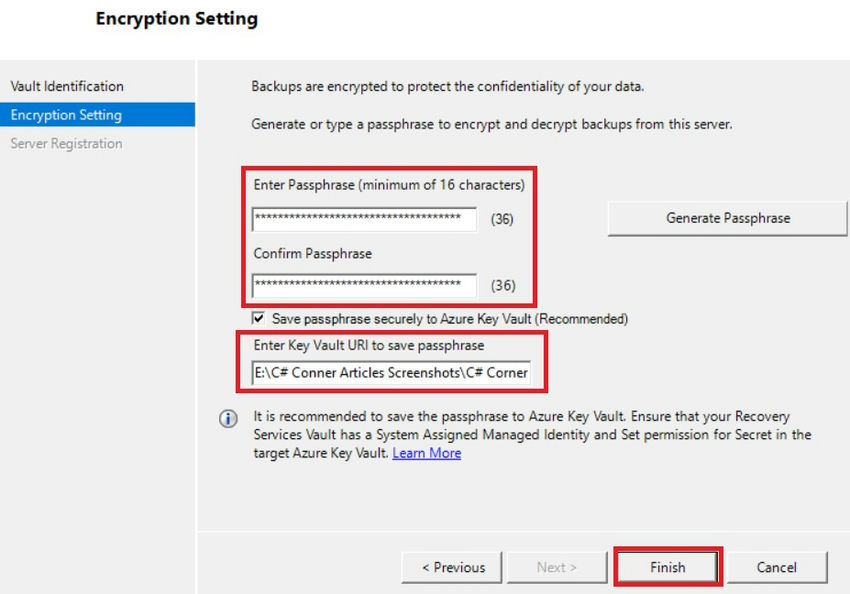The height and width of the screenshot is (594, 850).
Task: Click the Enter Passphrase input field
Action: (x=363, y=218)
